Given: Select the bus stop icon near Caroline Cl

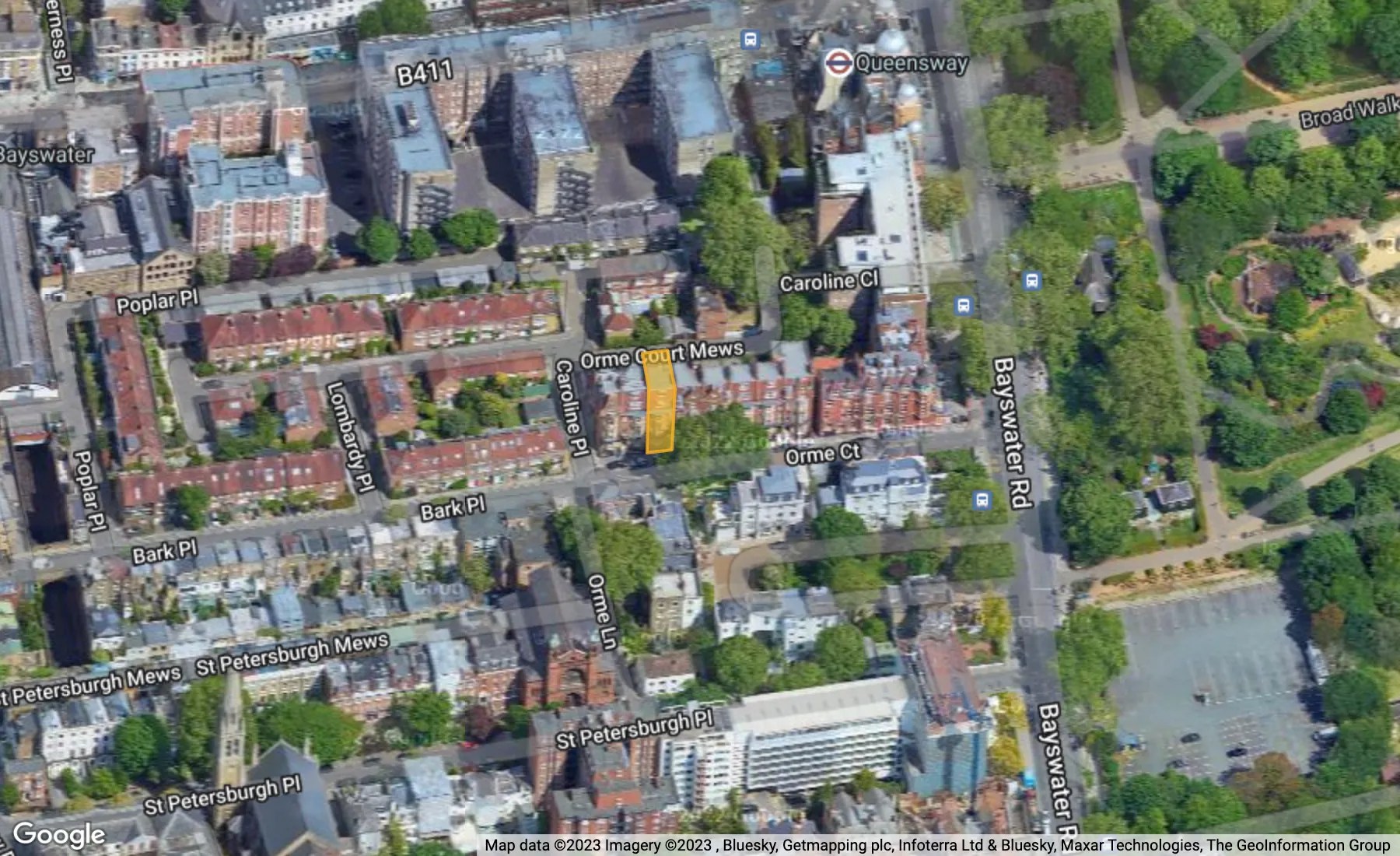Looking at the screenshot, I should point(963,305).
